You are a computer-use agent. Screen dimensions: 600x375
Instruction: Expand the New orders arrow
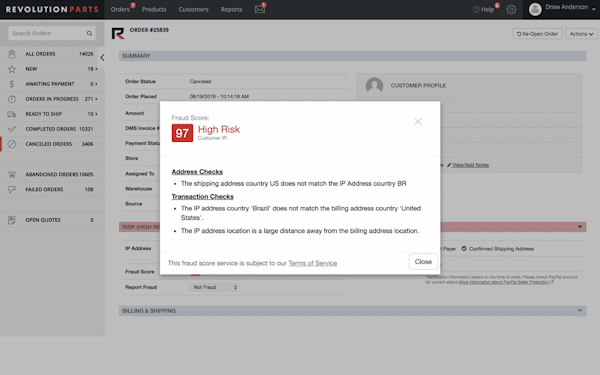point(96,69)
